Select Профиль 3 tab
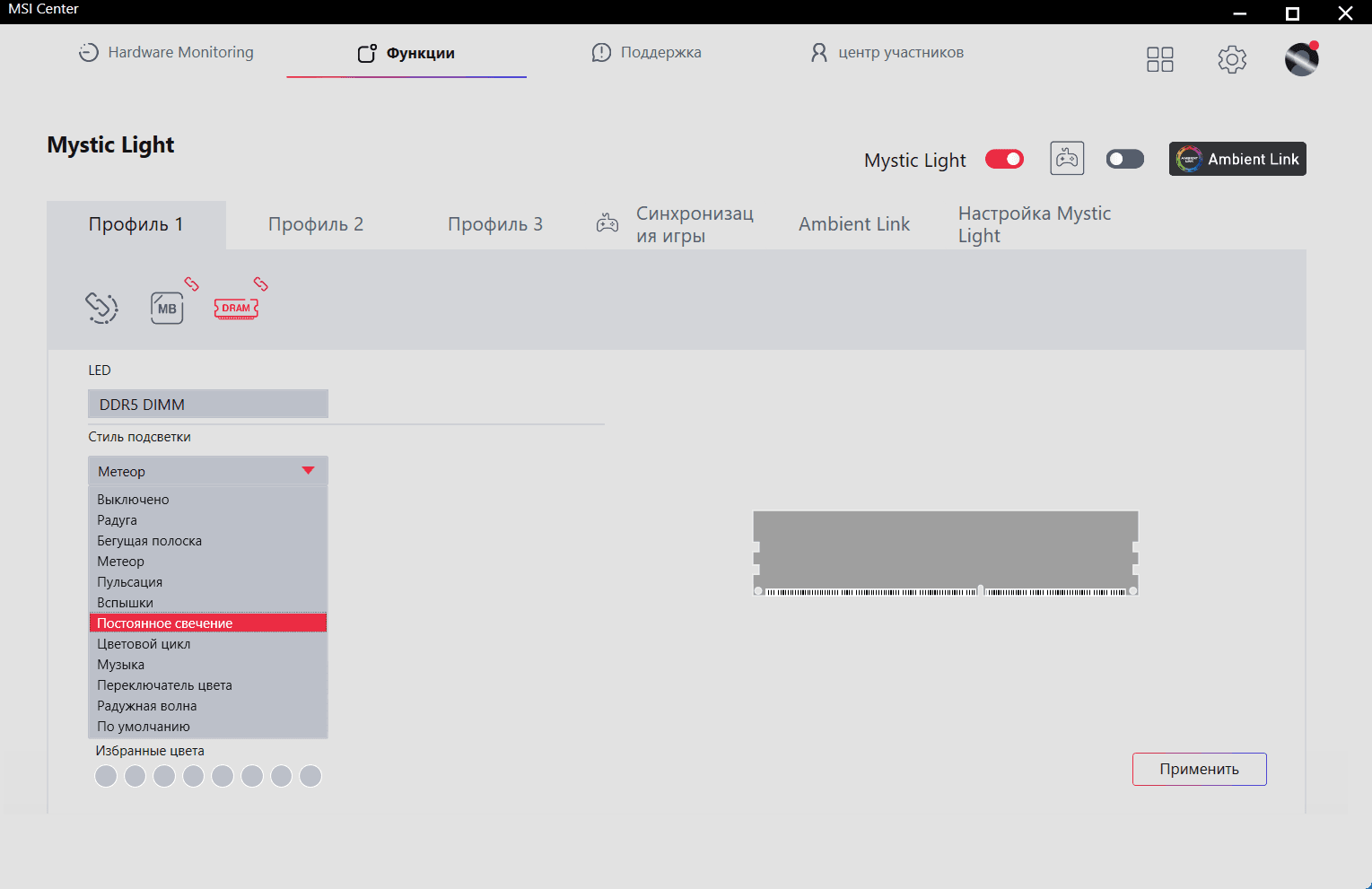 pyautogui.click(x=495, y=224)
